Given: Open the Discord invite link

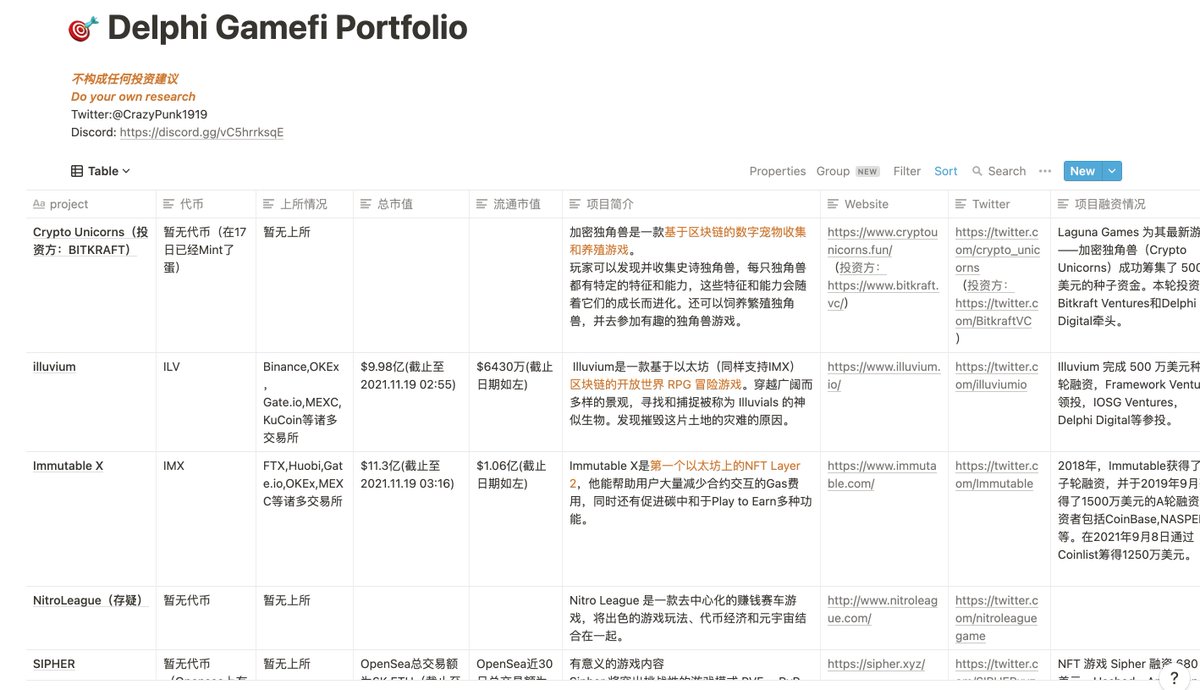Looking at the screenshot, I should 201,132.
